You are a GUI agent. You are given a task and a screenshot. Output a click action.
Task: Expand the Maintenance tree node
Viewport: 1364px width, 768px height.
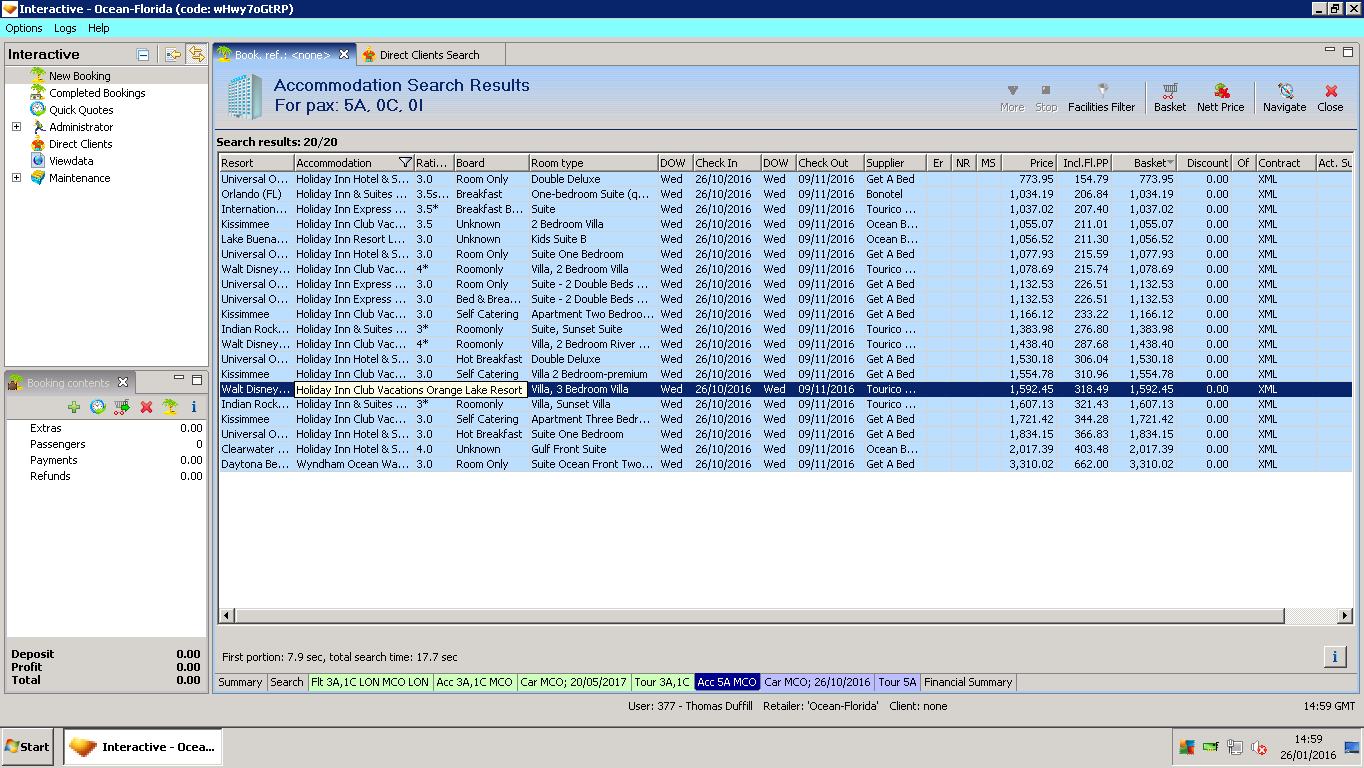pyautogui.click(x=16, y=178)
